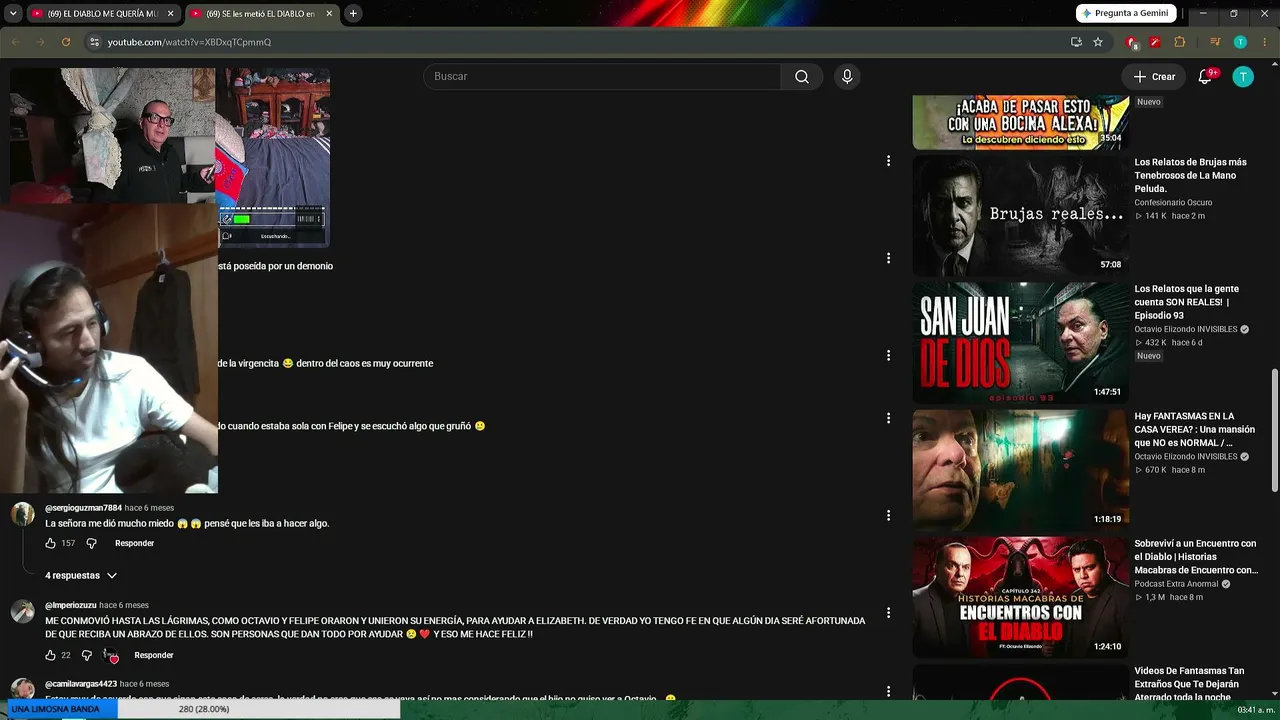
Task: Open the Confesionario Oscuro channel
Action: point(1173,203)
